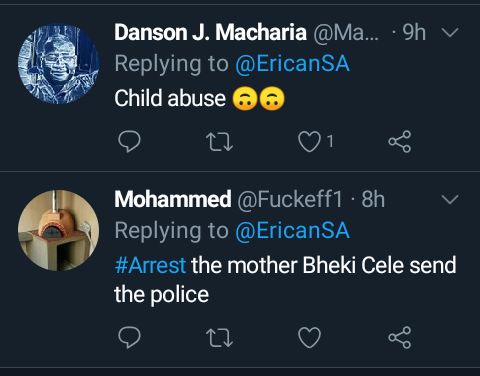Like Mohammed's tweet
This screenshot has width=480, height=376.
pos(309,338)
